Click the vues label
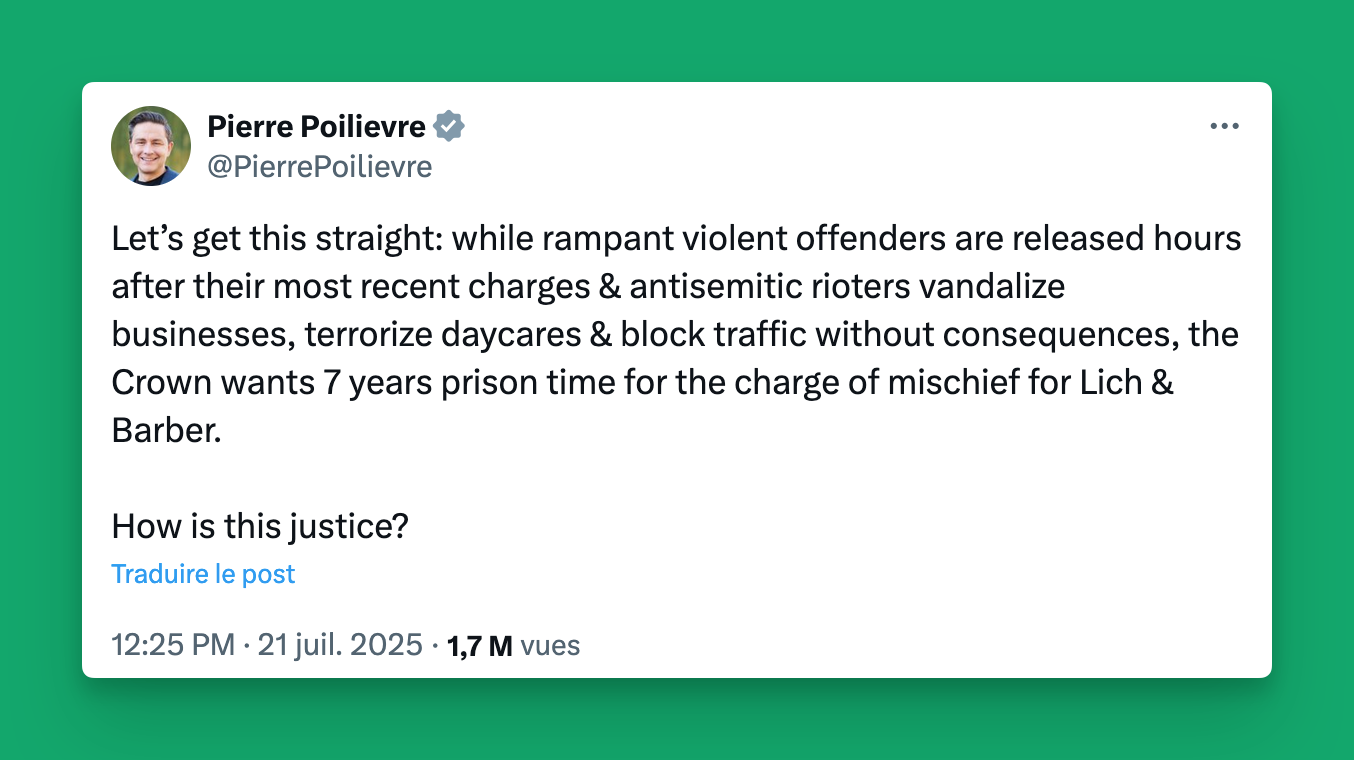This screenshot has height=760, width=1354. pyautogui.click(x=550, y=646)
